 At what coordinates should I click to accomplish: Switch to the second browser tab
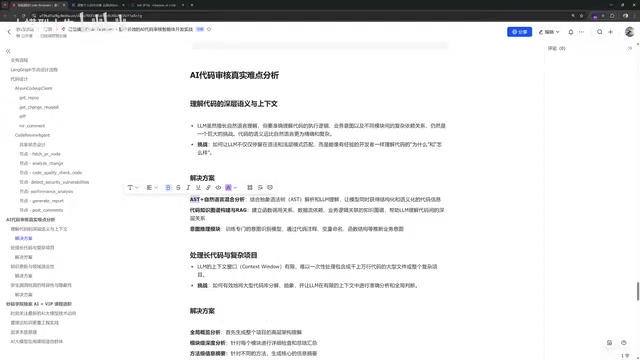(98, 5)
